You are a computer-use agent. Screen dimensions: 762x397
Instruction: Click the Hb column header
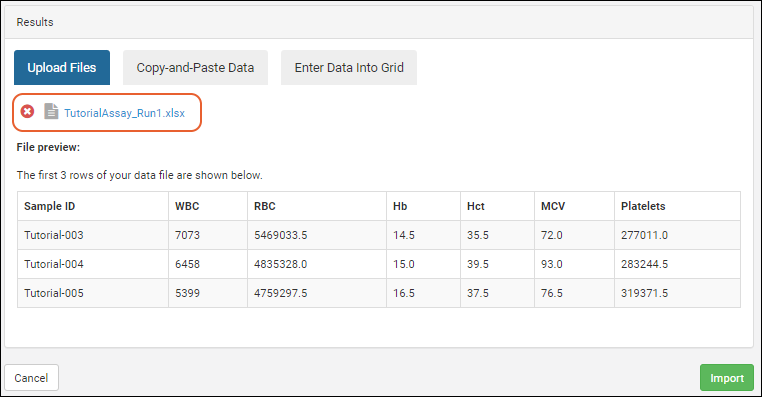[423, 206]
